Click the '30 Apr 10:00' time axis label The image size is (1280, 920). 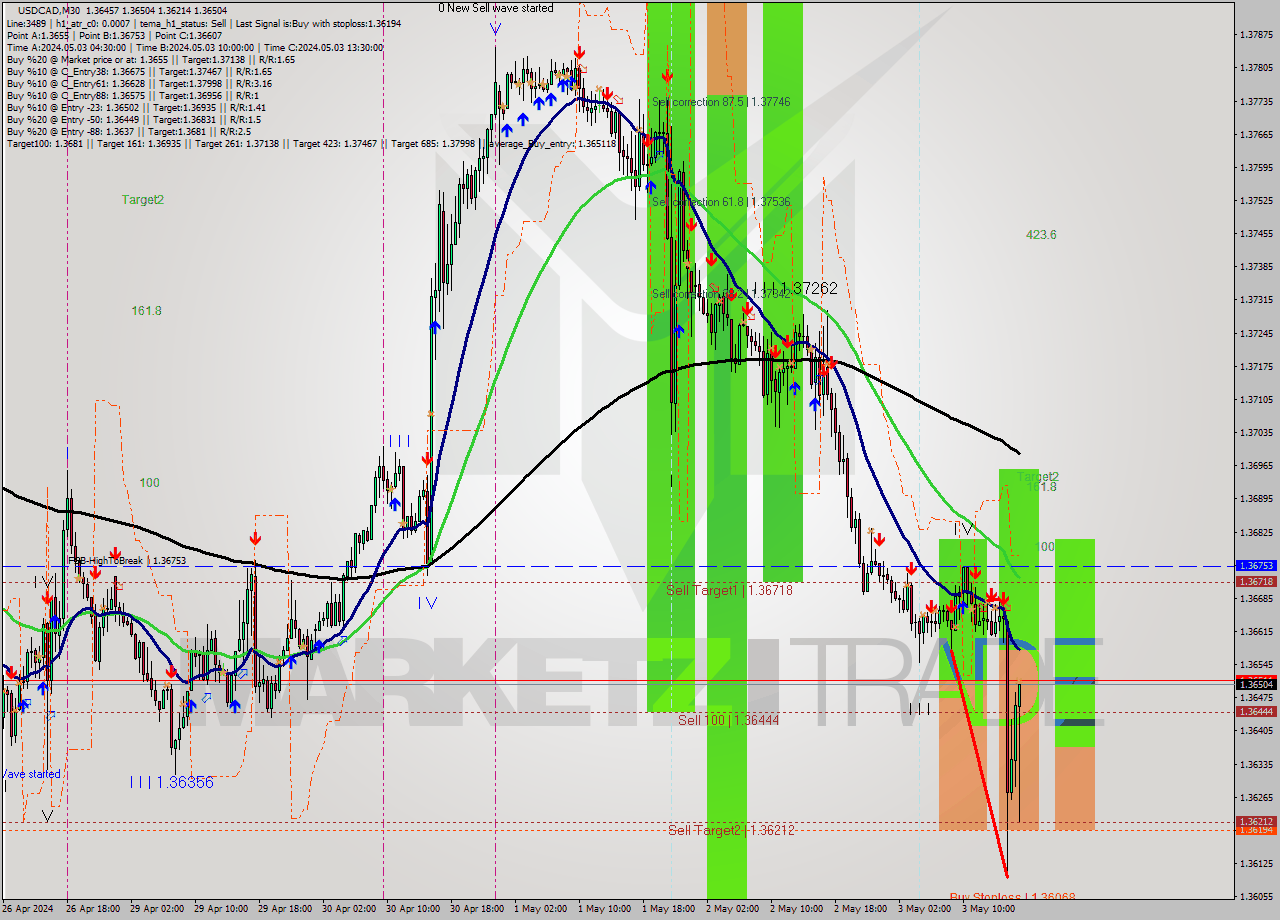coord(412,909)
